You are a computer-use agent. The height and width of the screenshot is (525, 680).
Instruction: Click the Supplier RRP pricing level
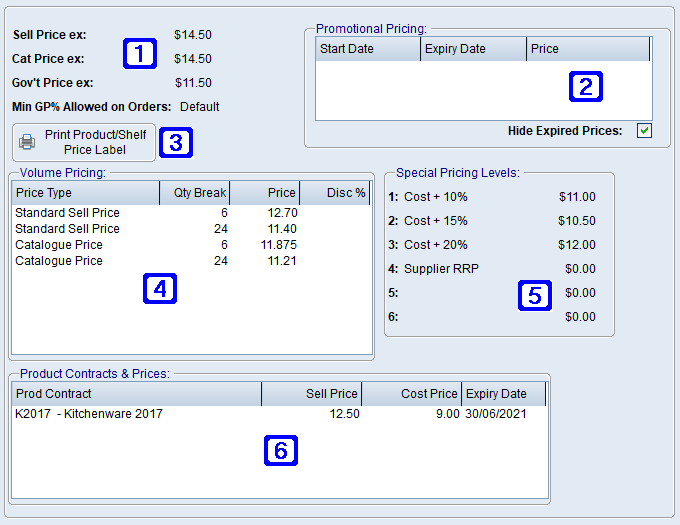coord(441,269)
